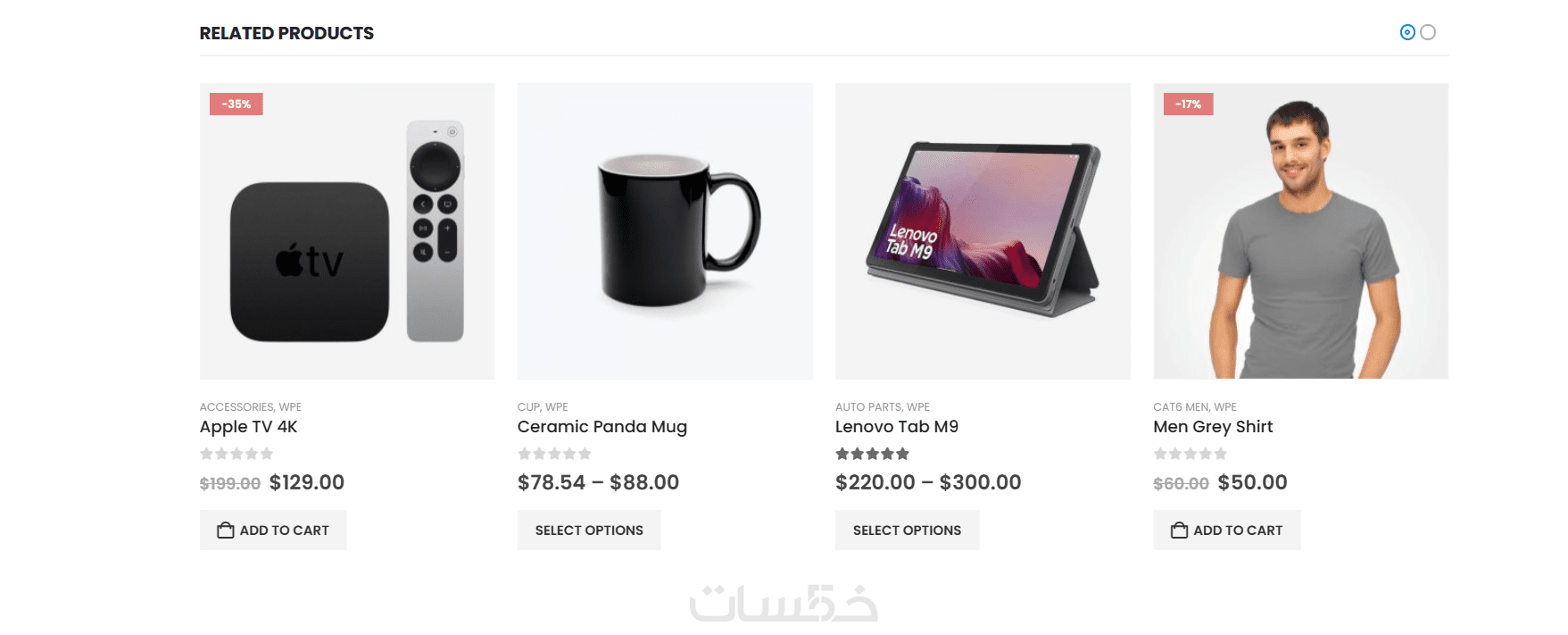Click the -17% sale badge on Men Grey Shirt
This screenshot has height=635, width=1568.
coord(1188,104)
